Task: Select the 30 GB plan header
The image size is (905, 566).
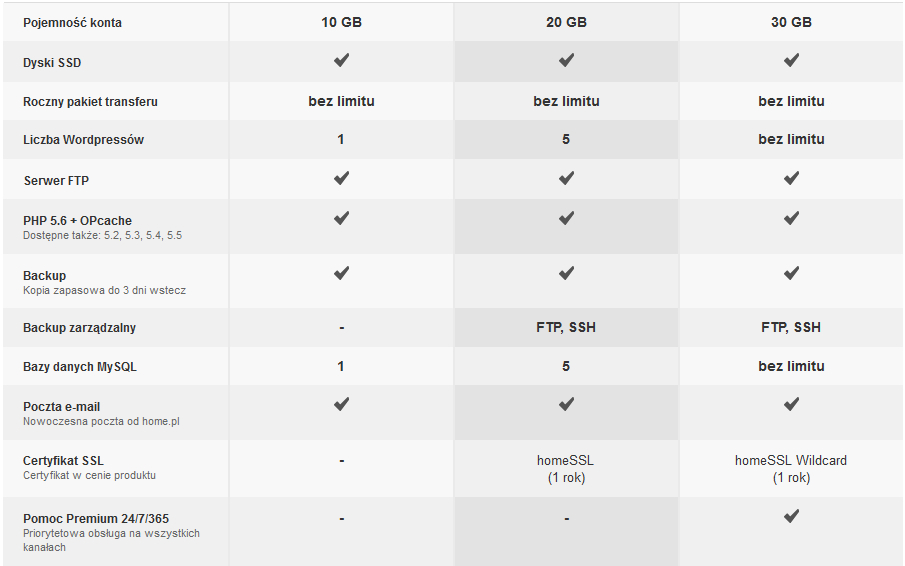Action: click(791, 22)
